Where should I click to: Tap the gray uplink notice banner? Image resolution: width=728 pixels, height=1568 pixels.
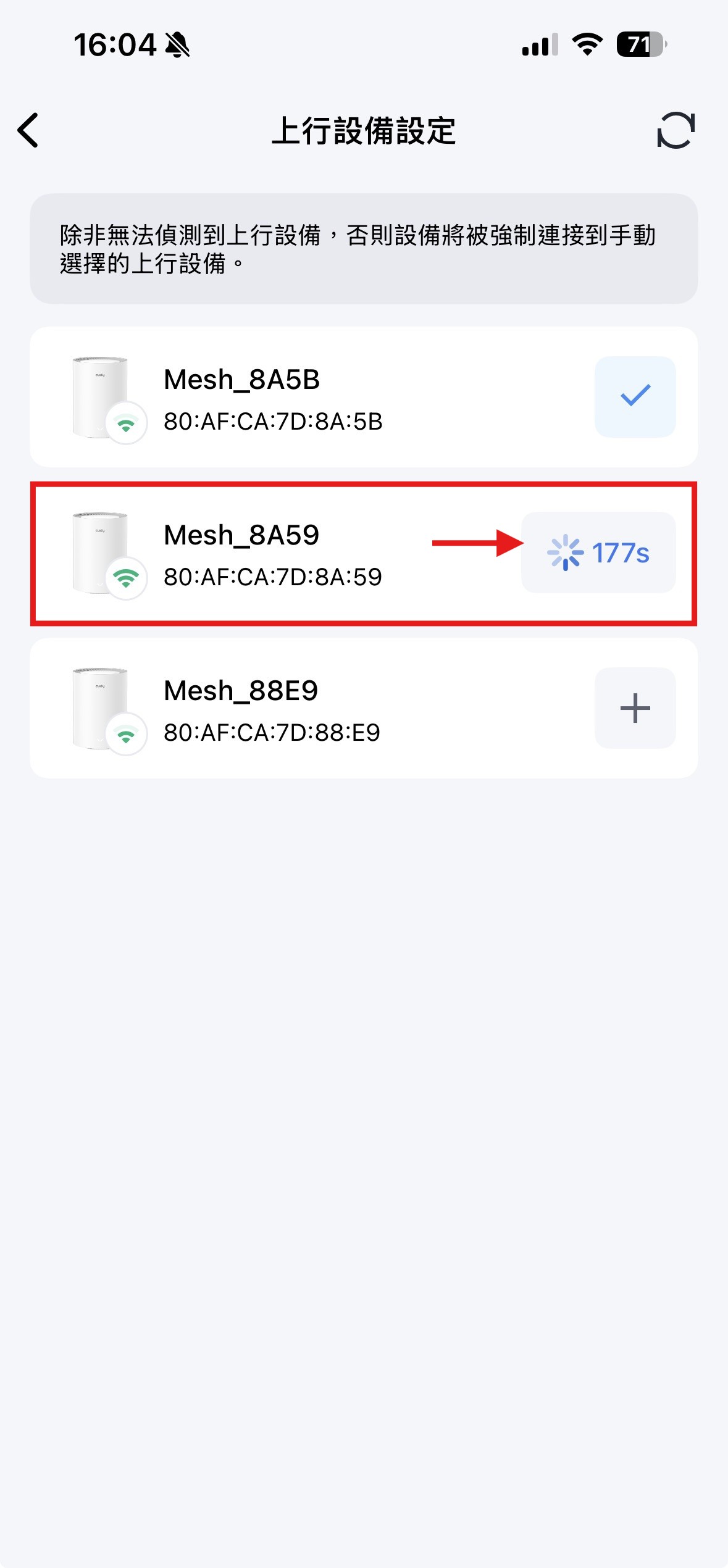(x=364, y=249)
